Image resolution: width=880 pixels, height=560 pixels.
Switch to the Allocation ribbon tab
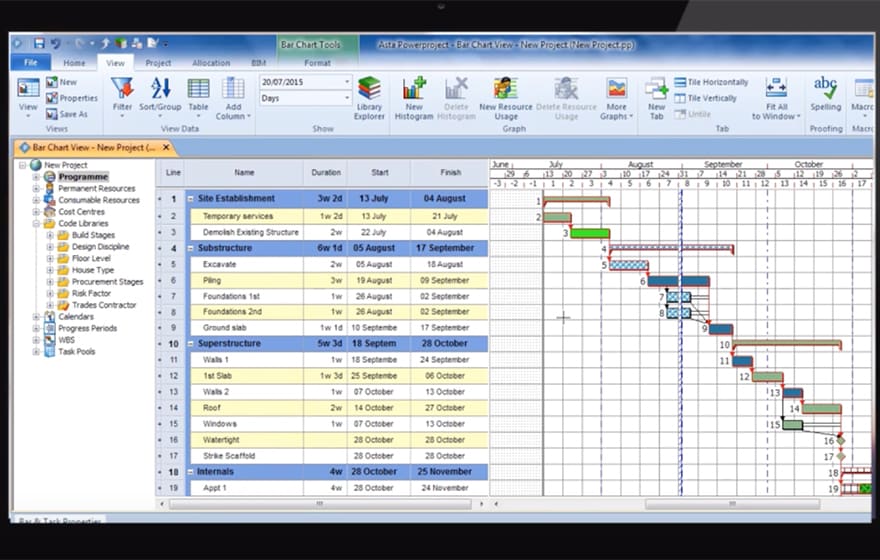pyautogui.click(x=211, y=63)
